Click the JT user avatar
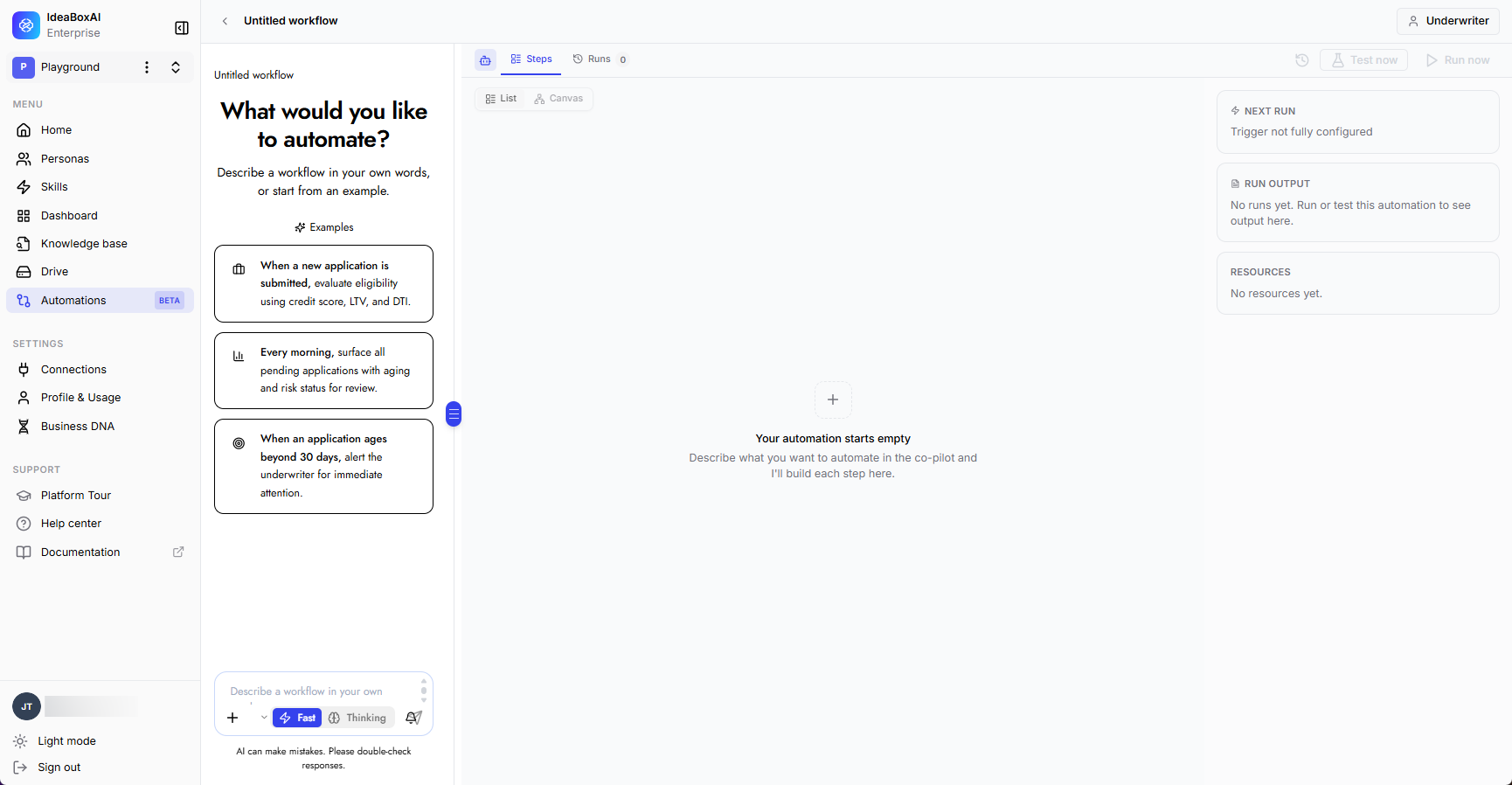The height and width of the screenshot is (785, 1512). click(x=26, y=706)
